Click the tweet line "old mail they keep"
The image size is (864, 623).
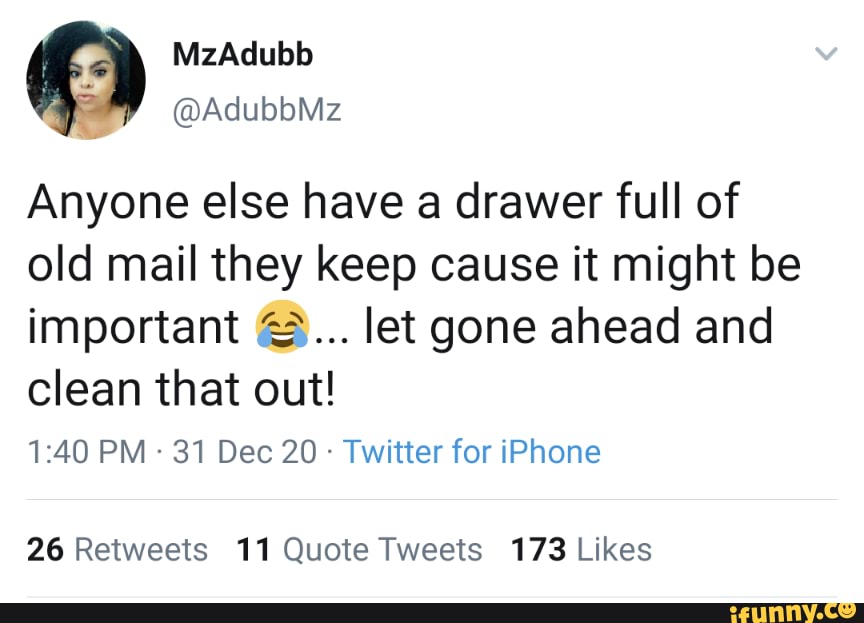[x=413, y=266]
